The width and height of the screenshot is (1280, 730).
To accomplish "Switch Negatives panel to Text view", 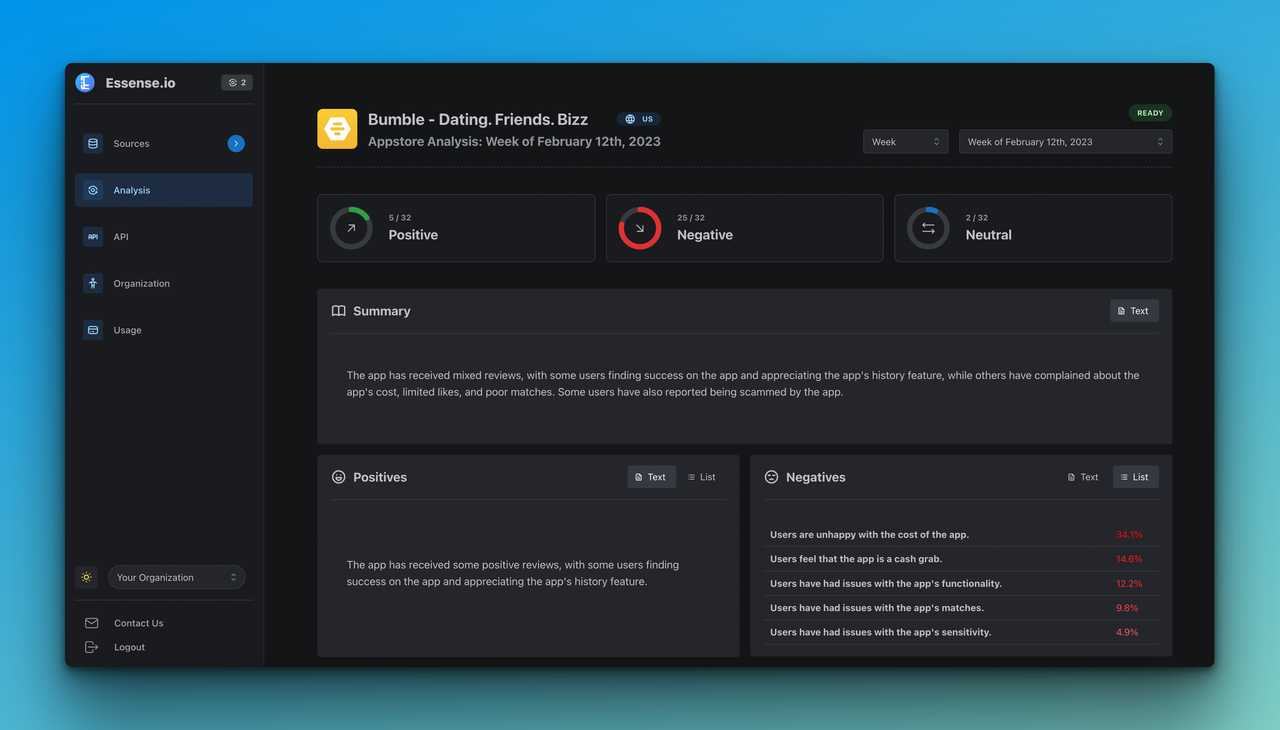I will click(1083, 477).
